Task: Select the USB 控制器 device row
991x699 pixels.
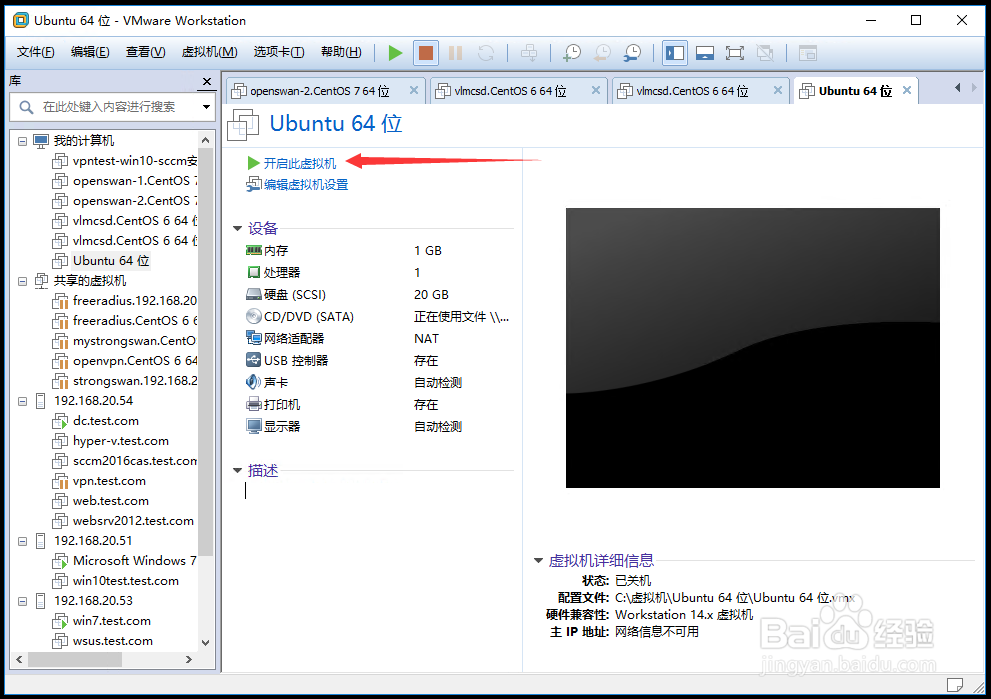Action: [x=377, y=361]
